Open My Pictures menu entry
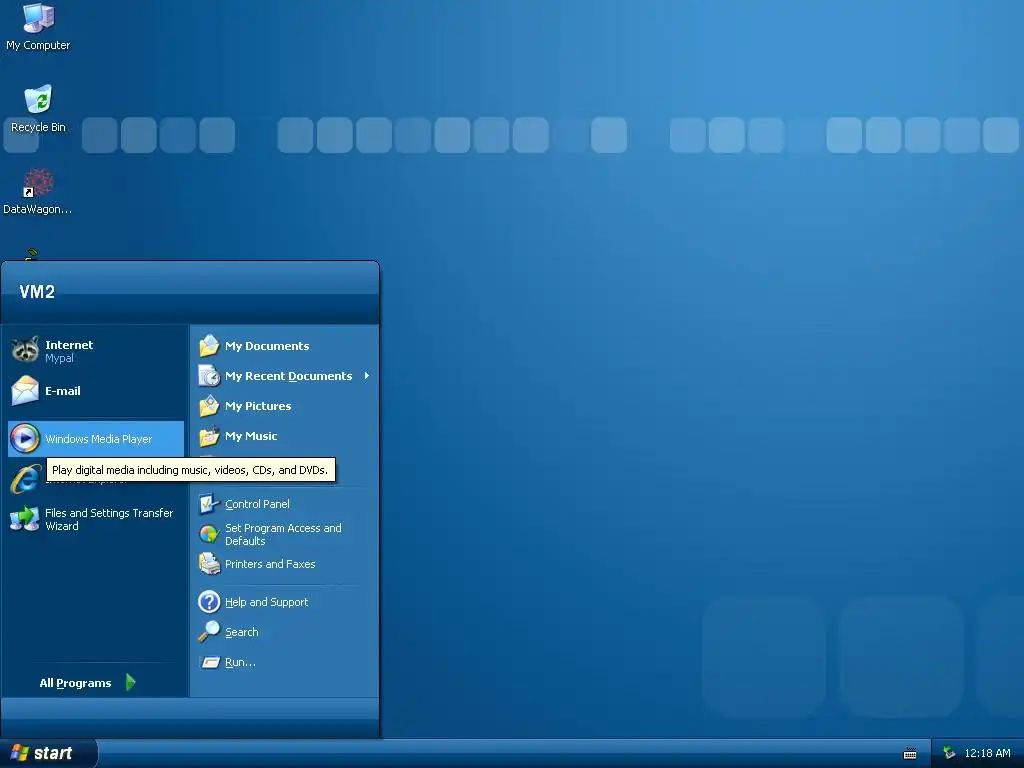 (285, 406)
